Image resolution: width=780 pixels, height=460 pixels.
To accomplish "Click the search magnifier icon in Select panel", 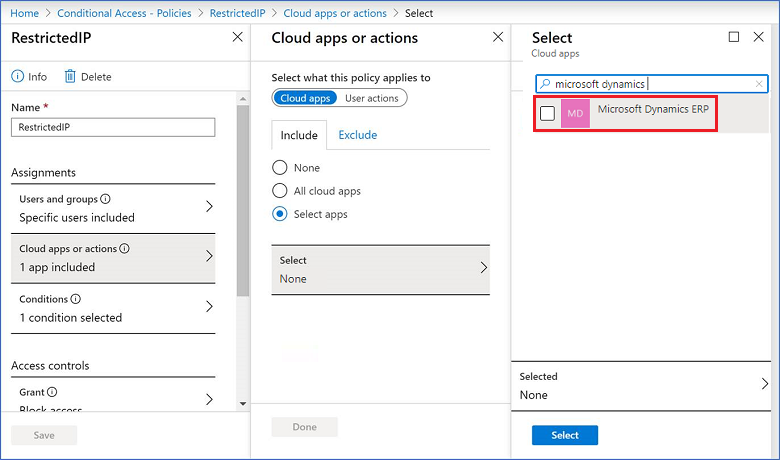I will (545, 85).
